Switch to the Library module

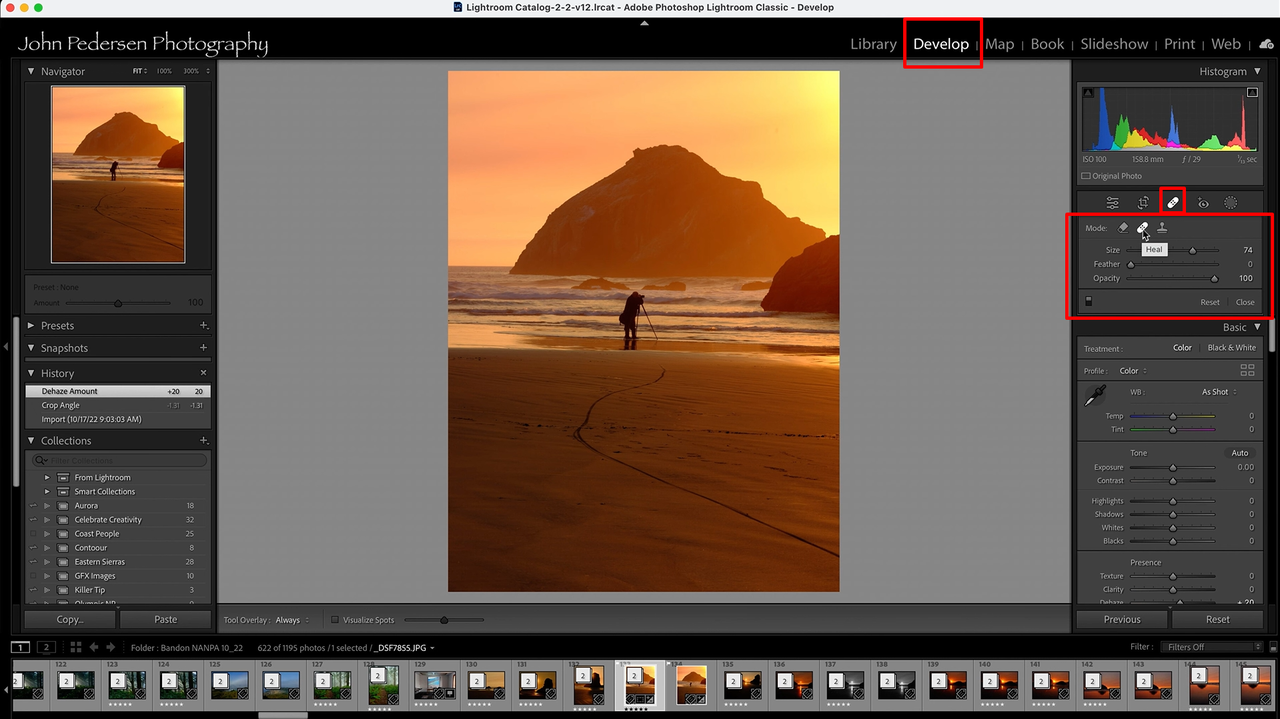873,44
